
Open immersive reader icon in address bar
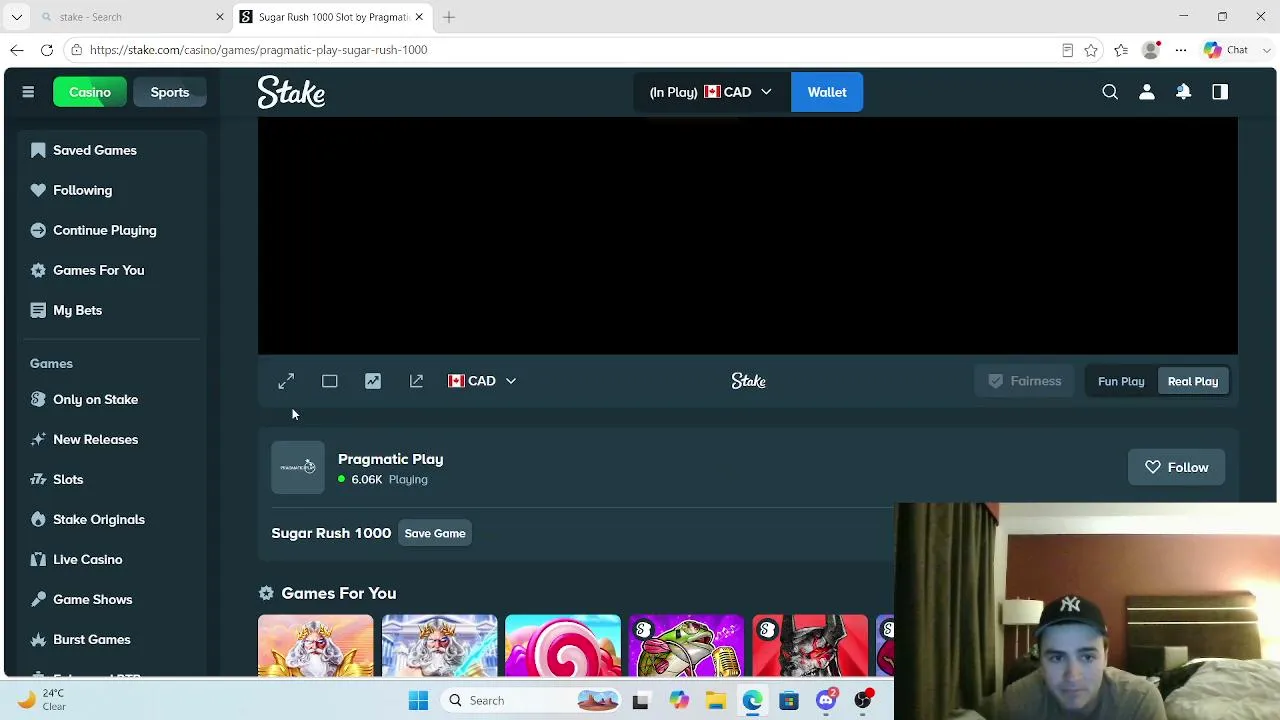[1067, 50]
